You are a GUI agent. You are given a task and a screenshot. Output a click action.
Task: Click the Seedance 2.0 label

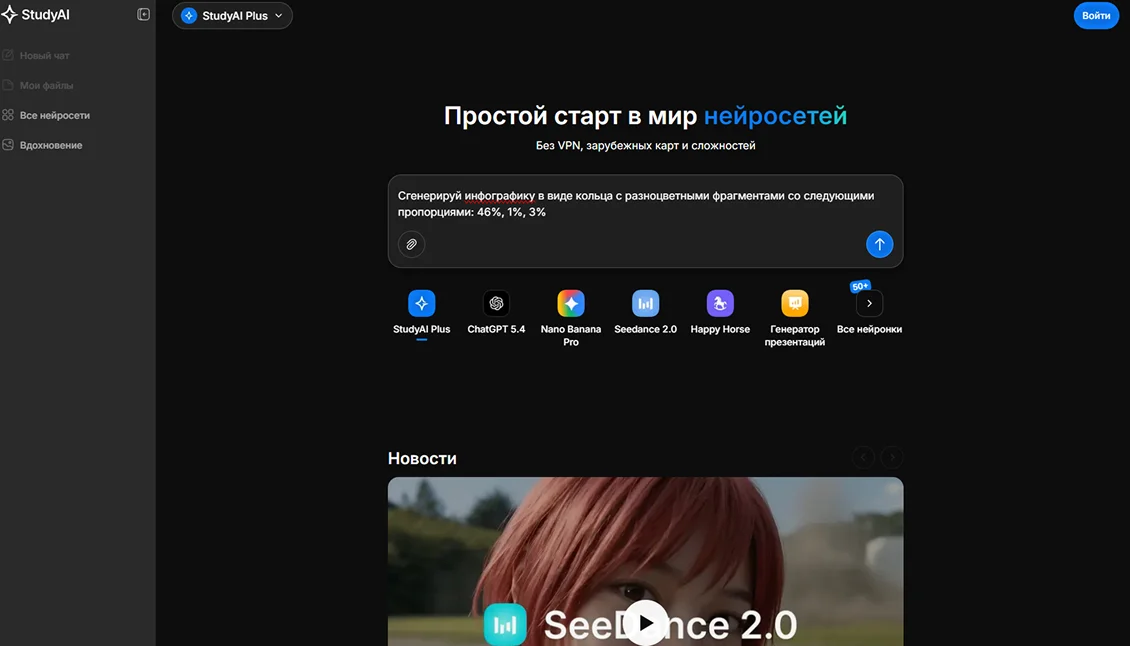(646, 329)
